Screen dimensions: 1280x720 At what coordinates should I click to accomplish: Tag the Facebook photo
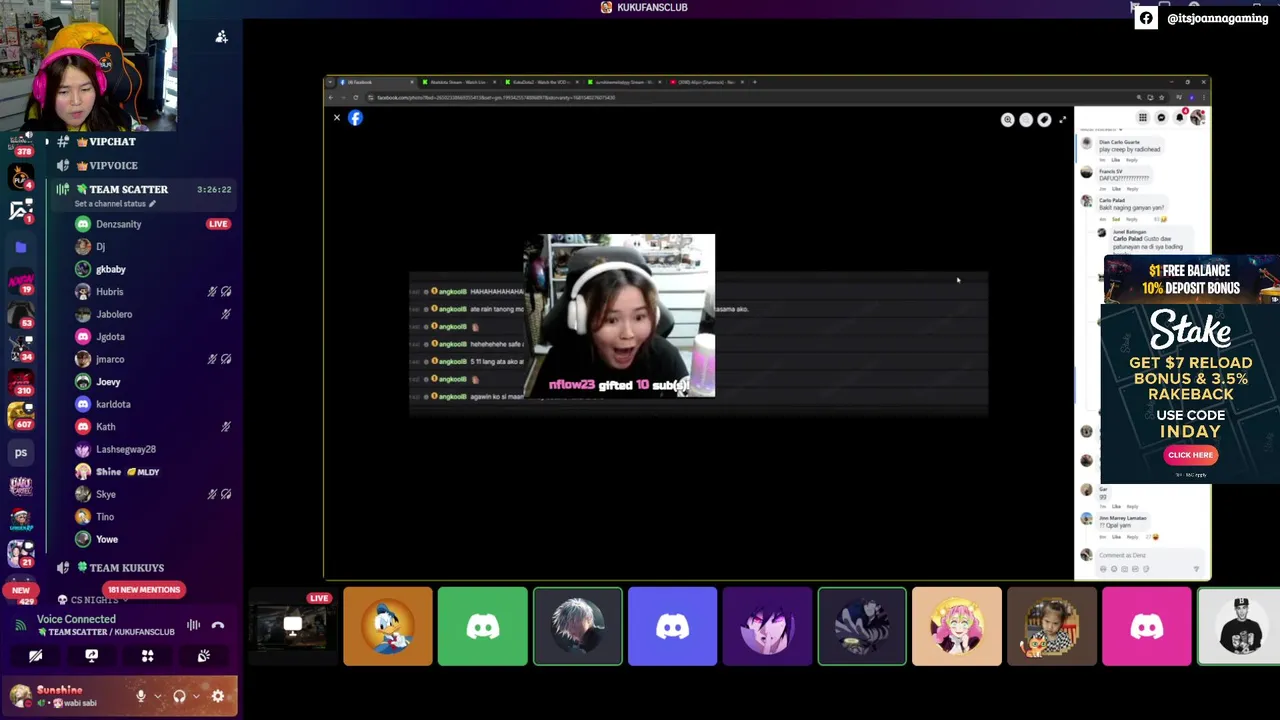[x=1044, y=120]
